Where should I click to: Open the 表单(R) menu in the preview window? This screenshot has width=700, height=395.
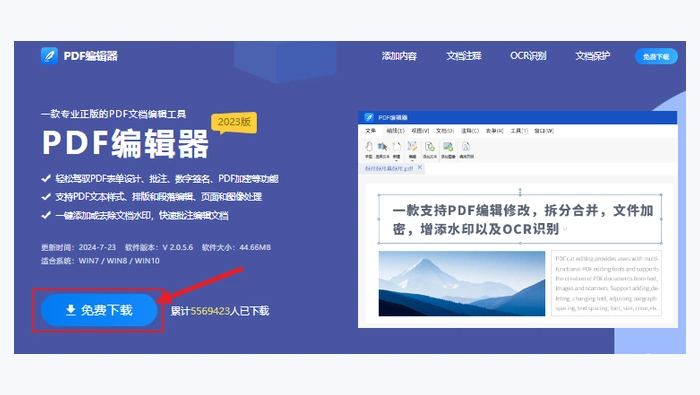click(x=495, y=131)
